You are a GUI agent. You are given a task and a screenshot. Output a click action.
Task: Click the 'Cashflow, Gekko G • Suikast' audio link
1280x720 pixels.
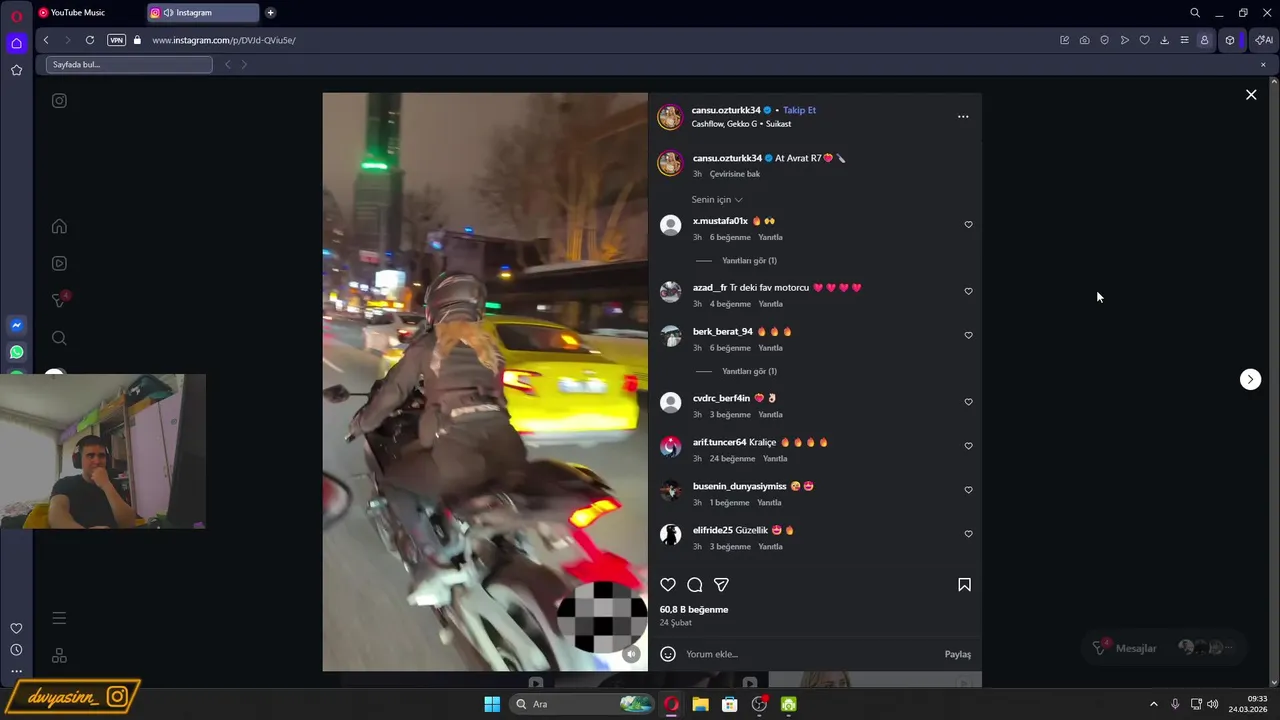(x=741, y=124)
